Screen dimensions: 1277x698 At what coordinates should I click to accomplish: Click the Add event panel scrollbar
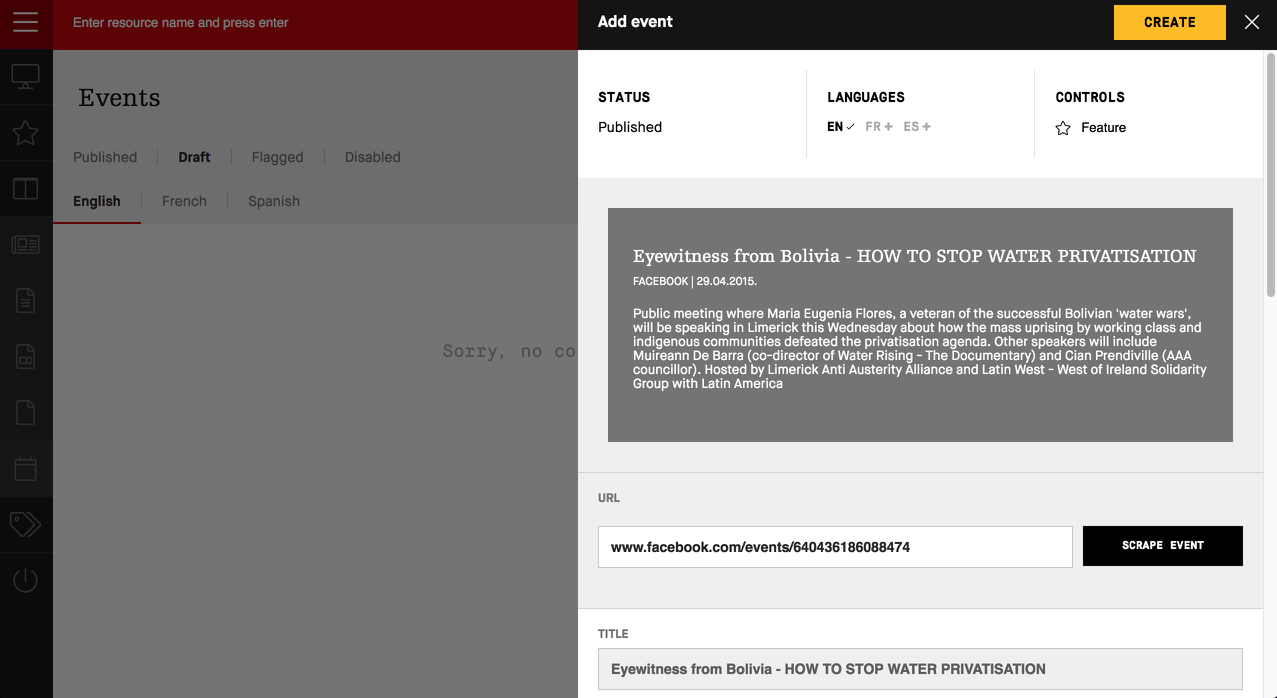tap(1271, 175)
